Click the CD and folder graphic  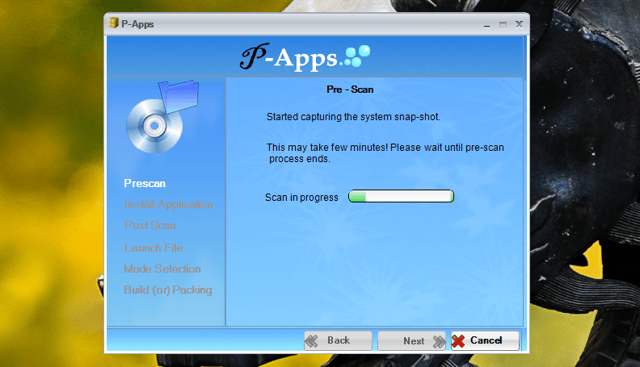(x=162, y=116)
